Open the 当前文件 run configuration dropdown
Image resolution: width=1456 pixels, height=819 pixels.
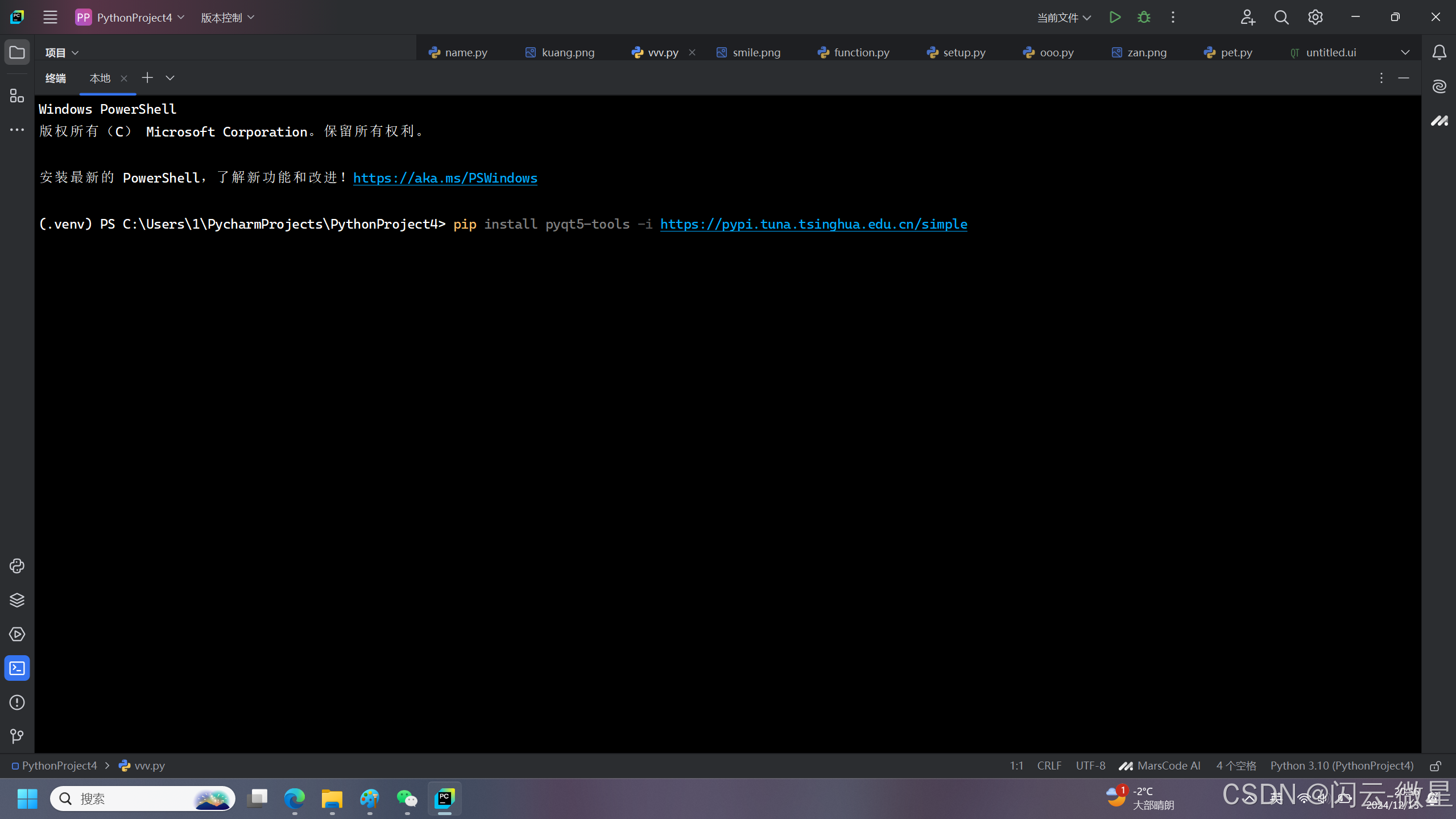point(1064,18)
